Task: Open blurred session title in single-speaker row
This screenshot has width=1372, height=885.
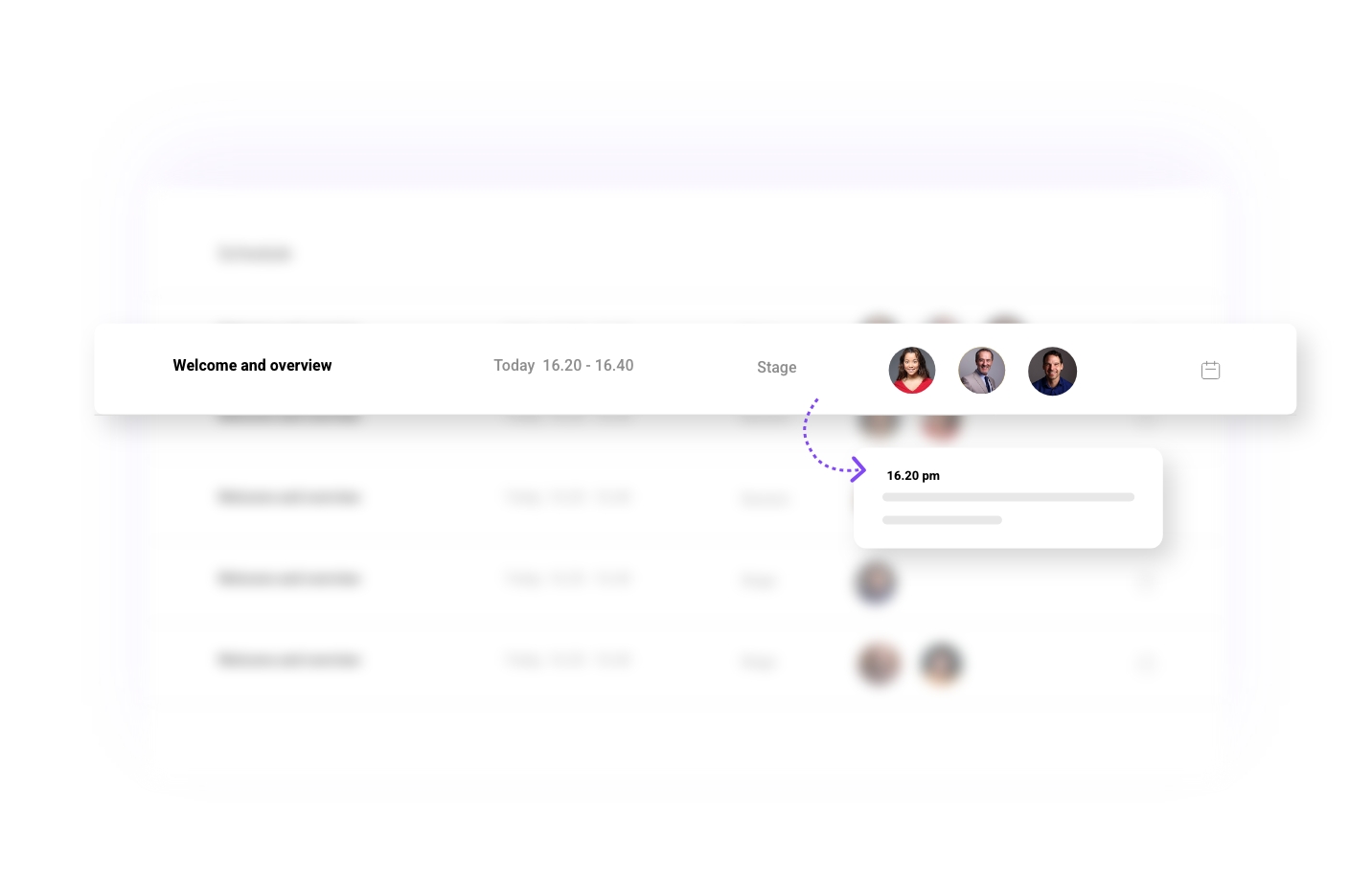Action: coord(288,579)
